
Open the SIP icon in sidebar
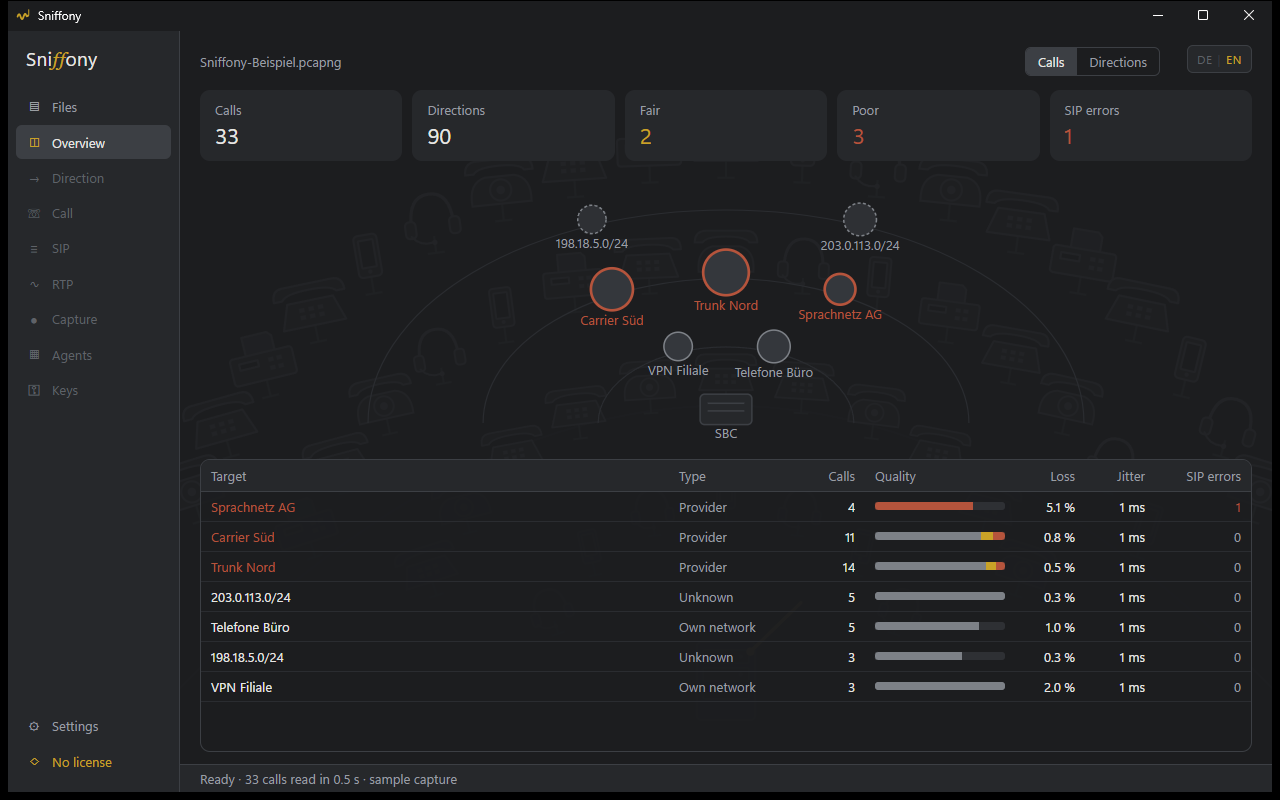tap(34, 249)
